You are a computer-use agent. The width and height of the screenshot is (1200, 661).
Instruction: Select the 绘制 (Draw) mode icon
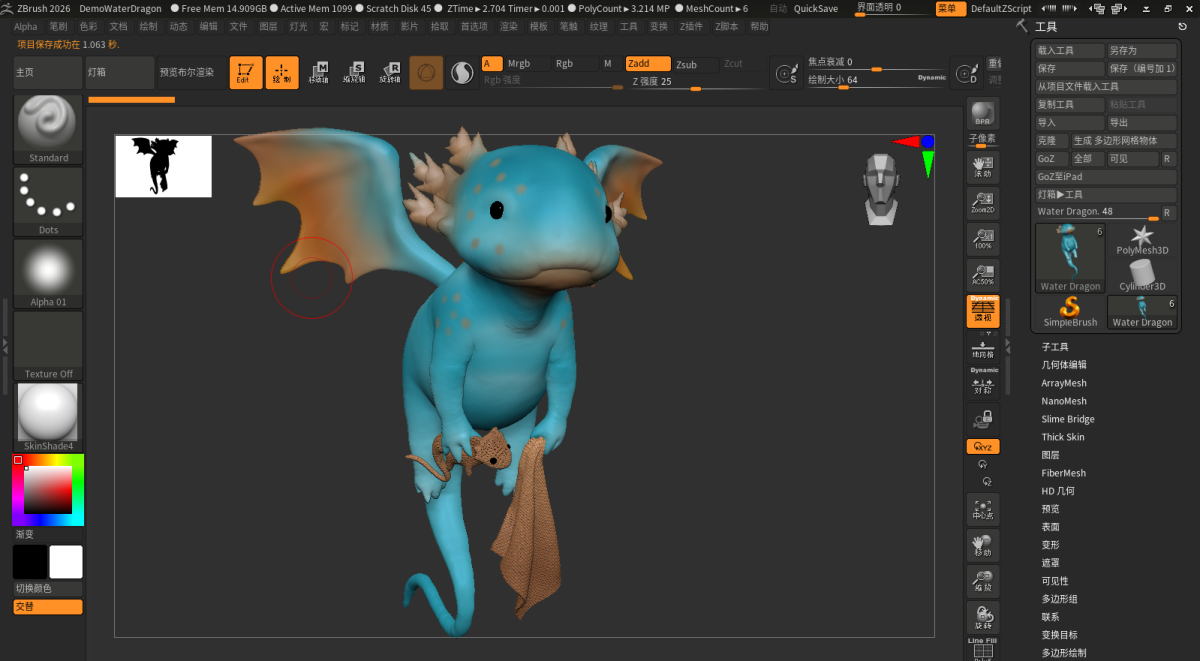point(281,71)
